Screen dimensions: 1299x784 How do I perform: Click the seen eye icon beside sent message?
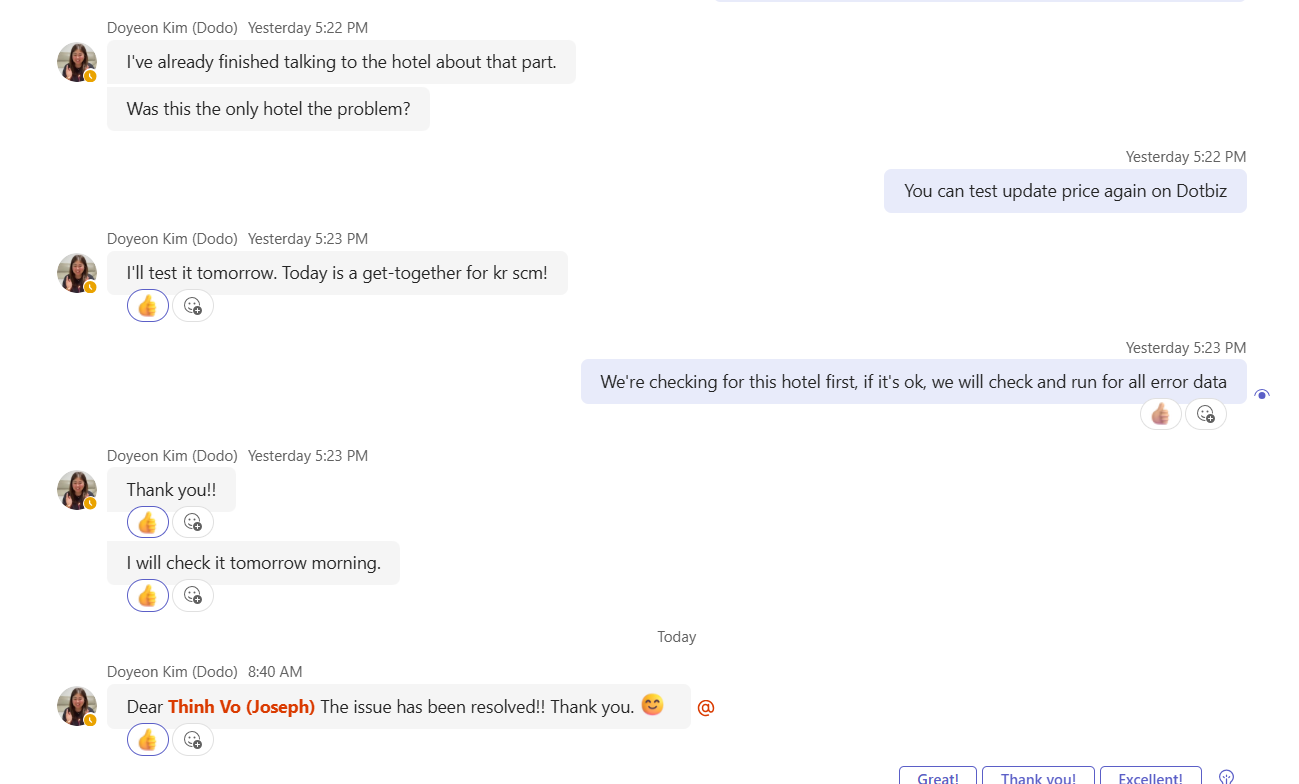tap(1262, 395)
